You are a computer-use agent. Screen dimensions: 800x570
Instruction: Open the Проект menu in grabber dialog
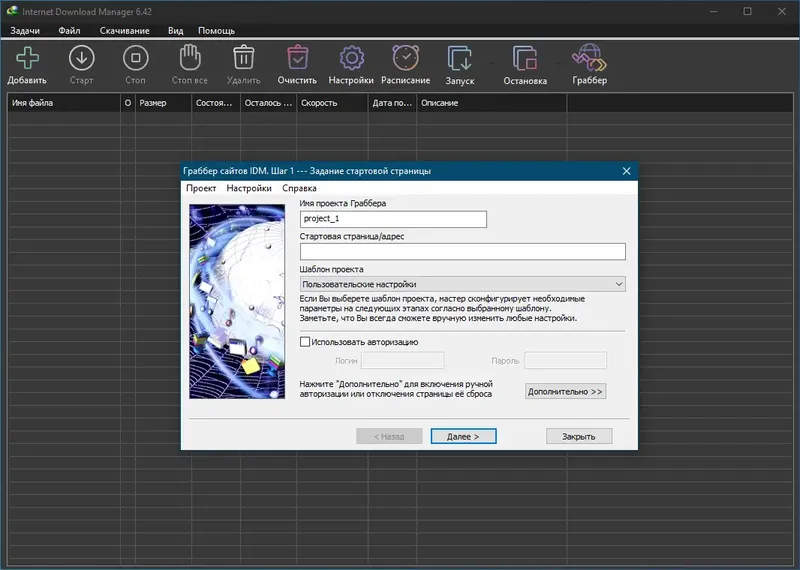tap(201, 188)
